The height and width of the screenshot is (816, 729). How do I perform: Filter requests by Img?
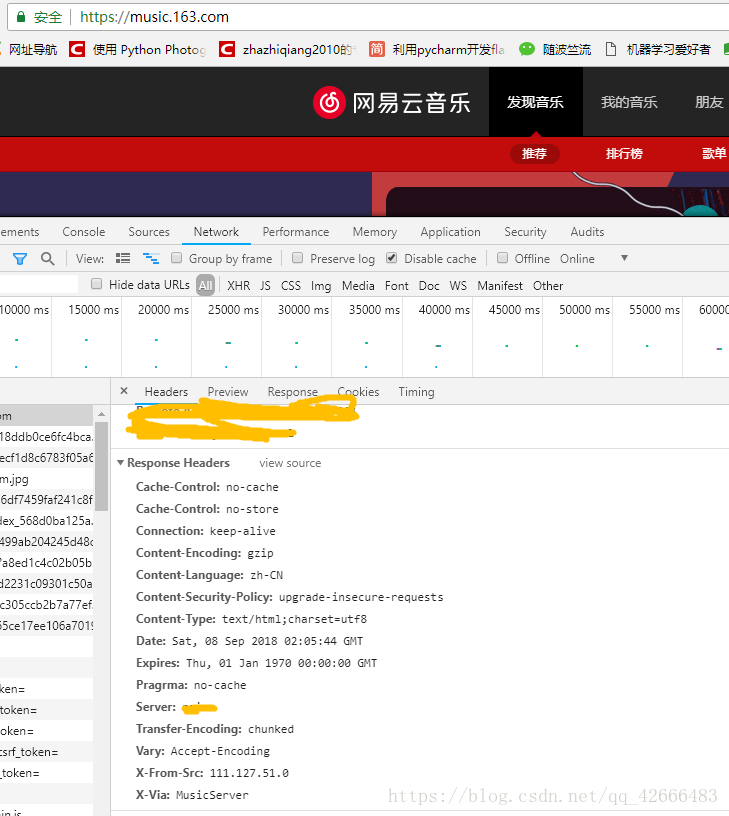(321, 286)
